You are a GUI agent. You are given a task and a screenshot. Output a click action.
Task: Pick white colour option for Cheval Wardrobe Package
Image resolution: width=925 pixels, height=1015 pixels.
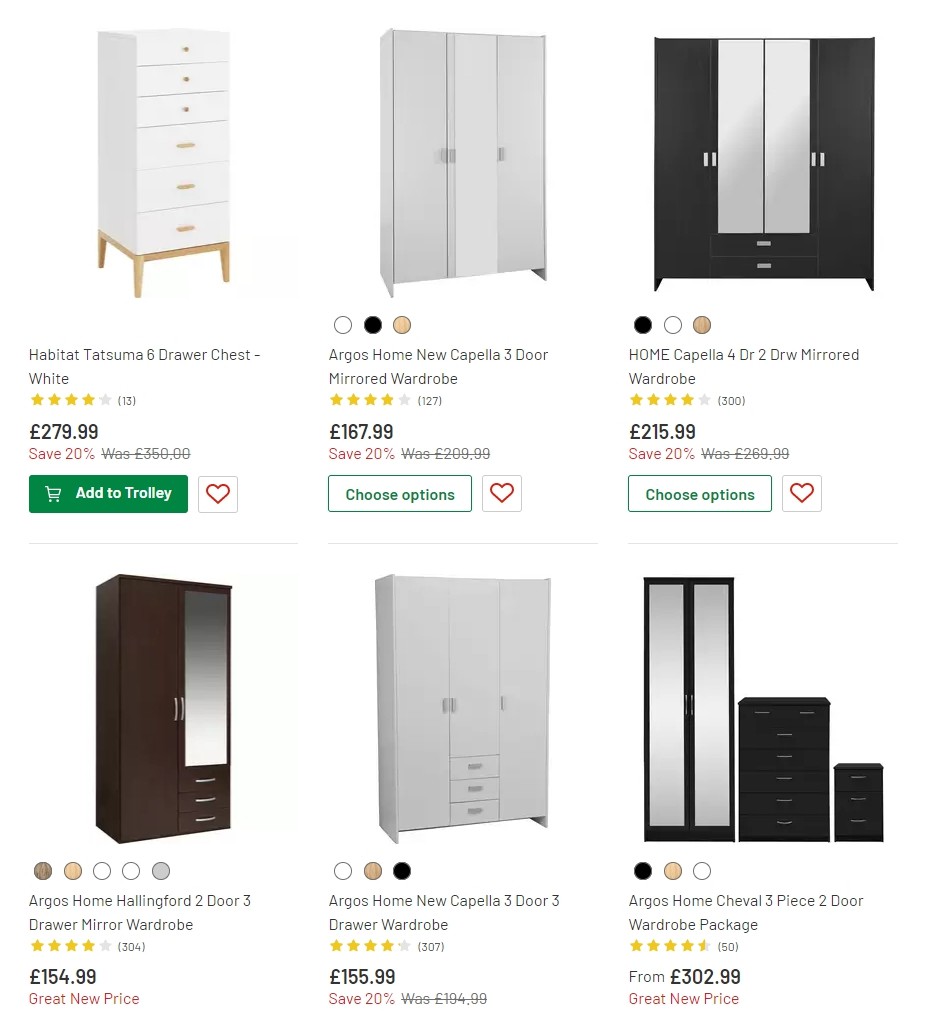pyautogui.click(x=702, y=870)
